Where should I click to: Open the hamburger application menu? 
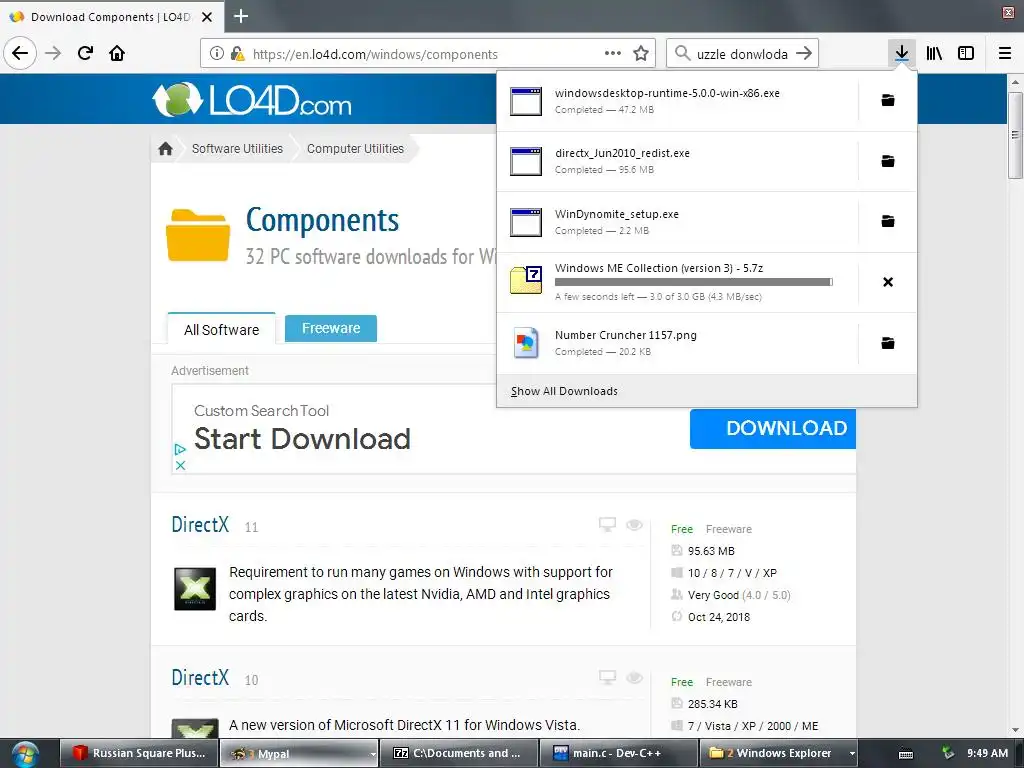[x=1004, y=53]
